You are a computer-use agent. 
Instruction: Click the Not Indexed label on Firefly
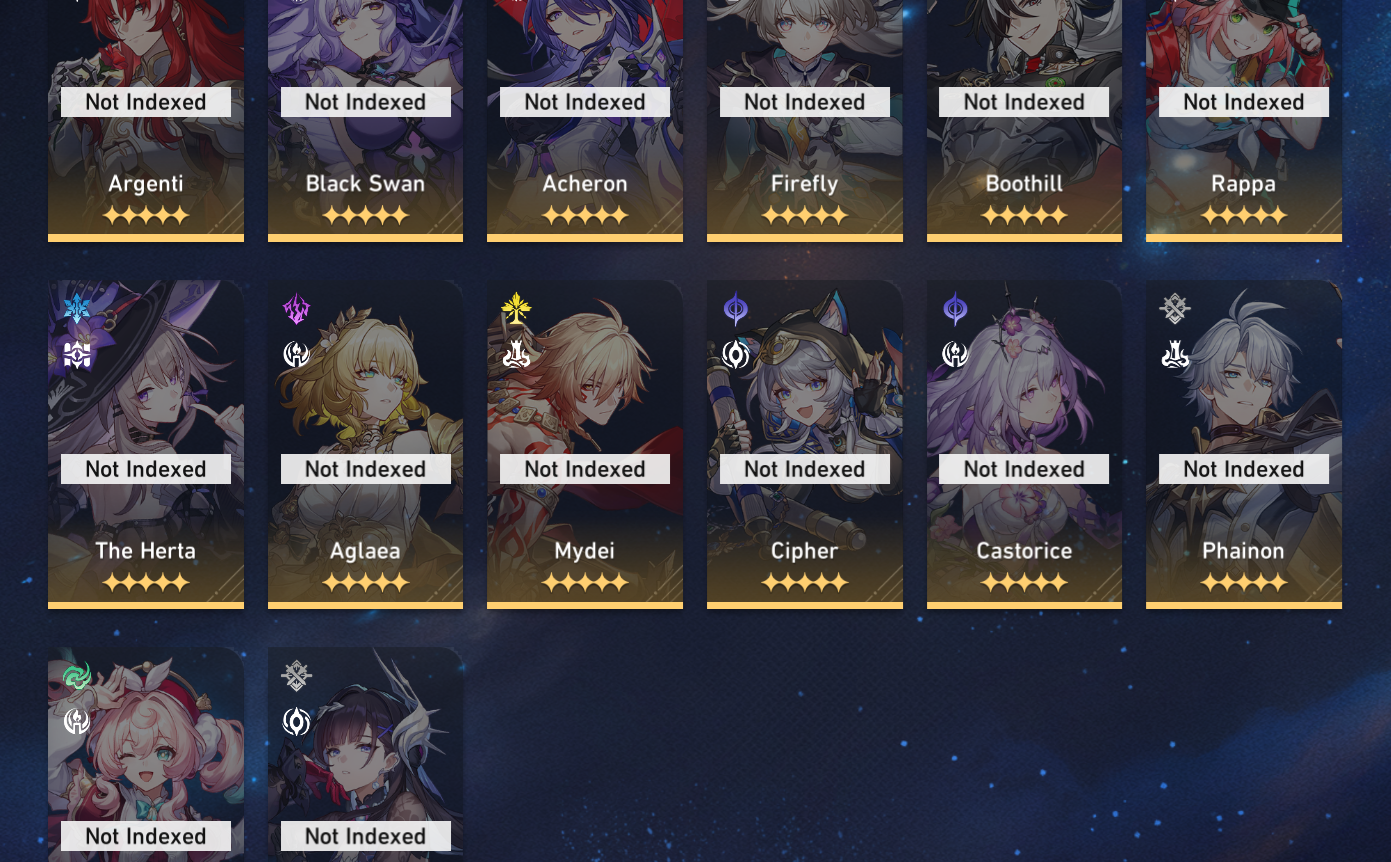(805, 102)
